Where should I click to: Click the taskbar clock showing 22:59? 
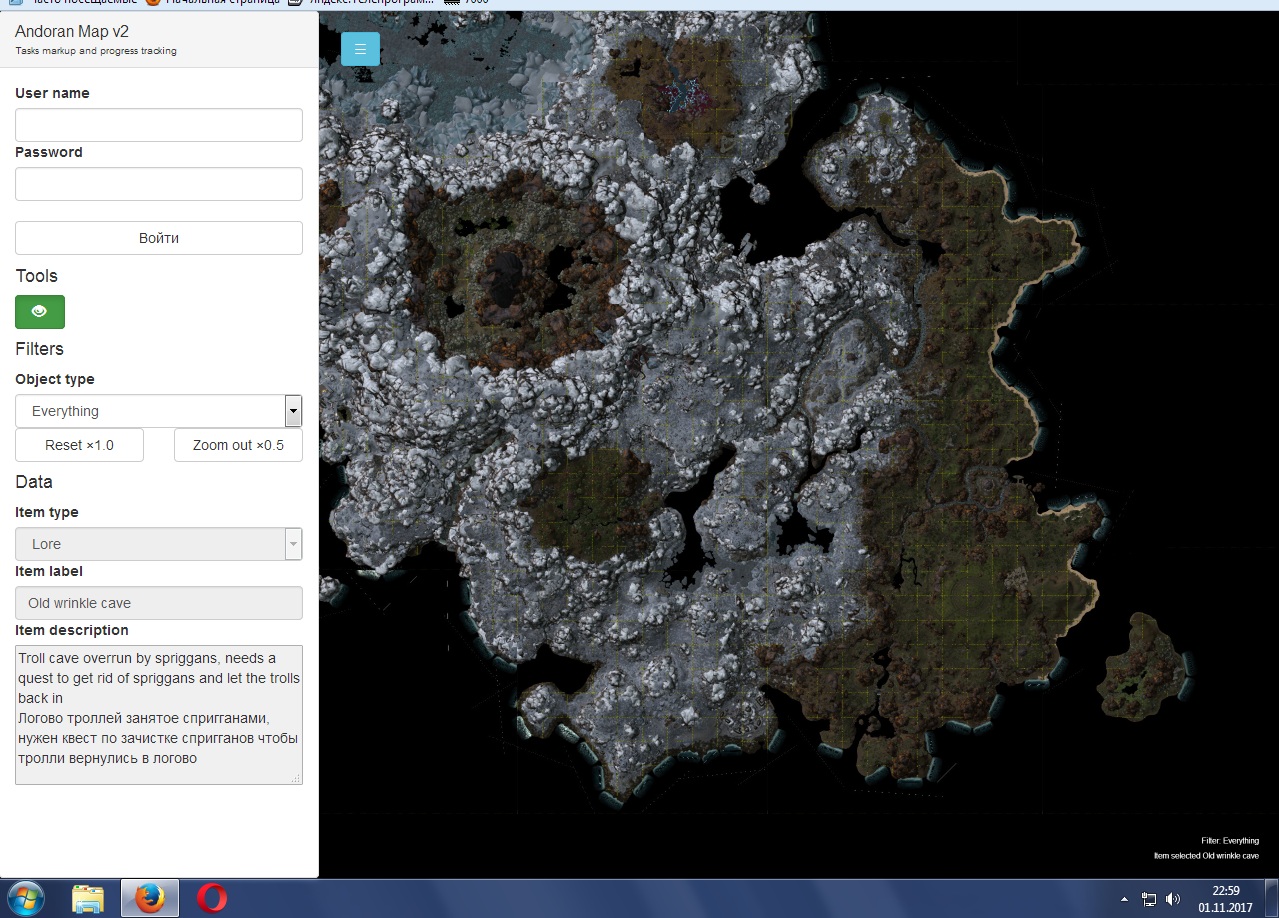click(x=1225, y=898)
